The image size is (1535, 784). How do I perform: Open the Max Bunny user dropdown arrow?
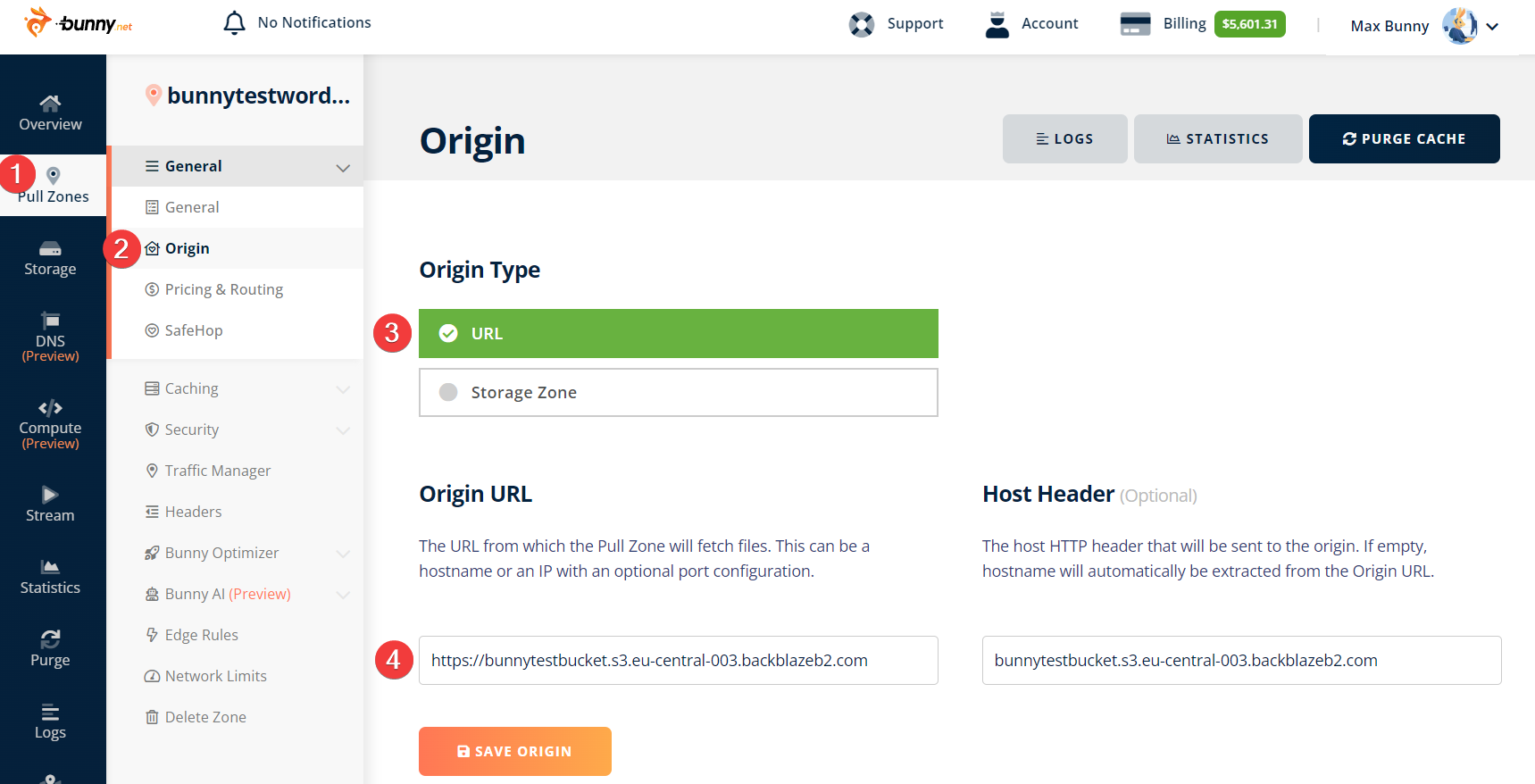coord(1492,27)
